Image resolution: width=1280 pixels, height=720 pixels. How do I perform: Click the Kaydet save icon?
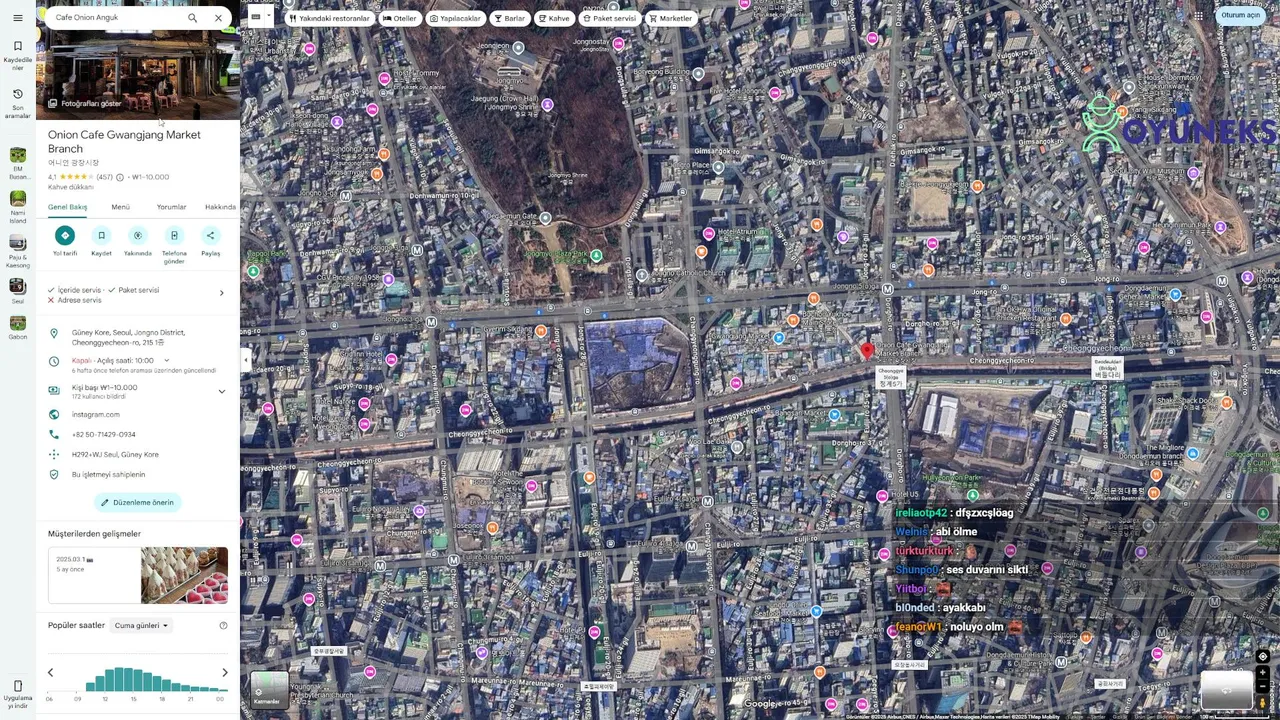tap(101, 235)
